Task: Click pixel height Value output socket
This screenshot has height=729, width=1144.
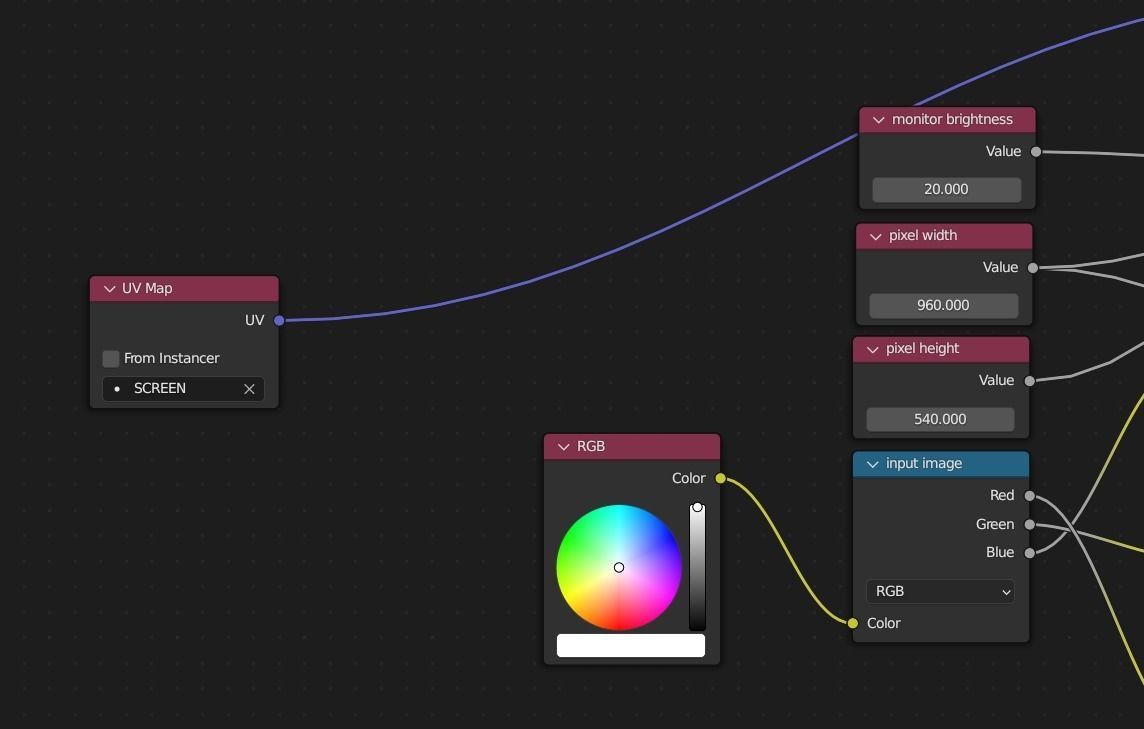Action: tap(1029, 381)
